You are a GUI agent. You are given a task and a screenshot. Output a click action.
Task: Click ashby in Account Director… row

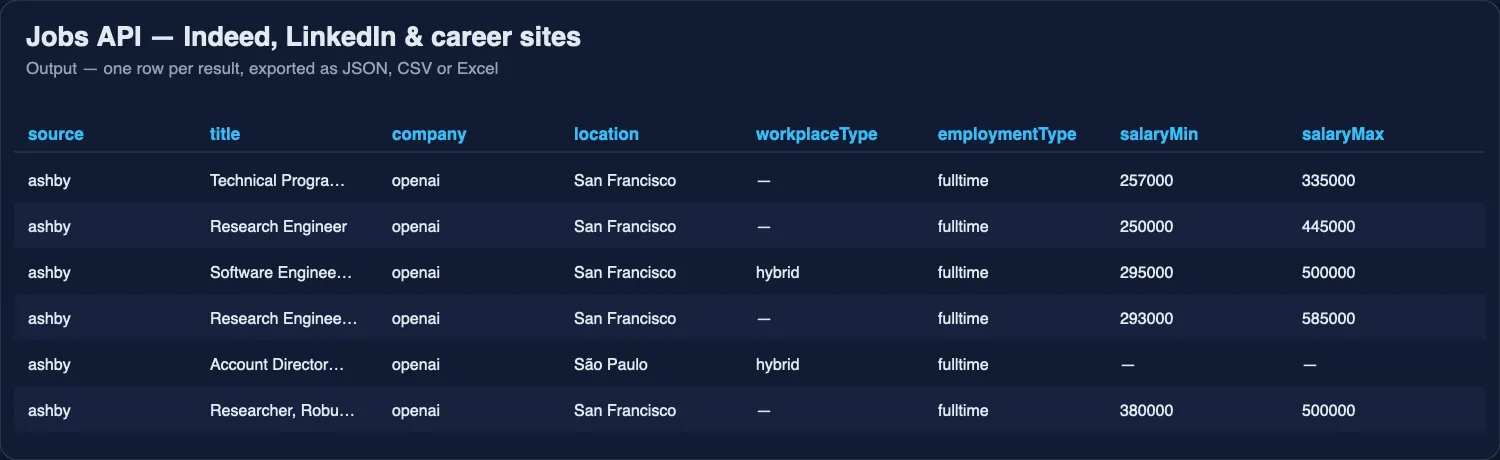(x=49, y=365)
